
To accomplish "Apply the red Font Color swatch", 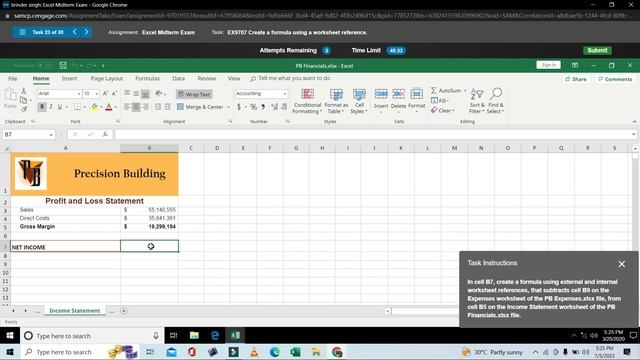I will pyautogui.click(x=109, y=107).
